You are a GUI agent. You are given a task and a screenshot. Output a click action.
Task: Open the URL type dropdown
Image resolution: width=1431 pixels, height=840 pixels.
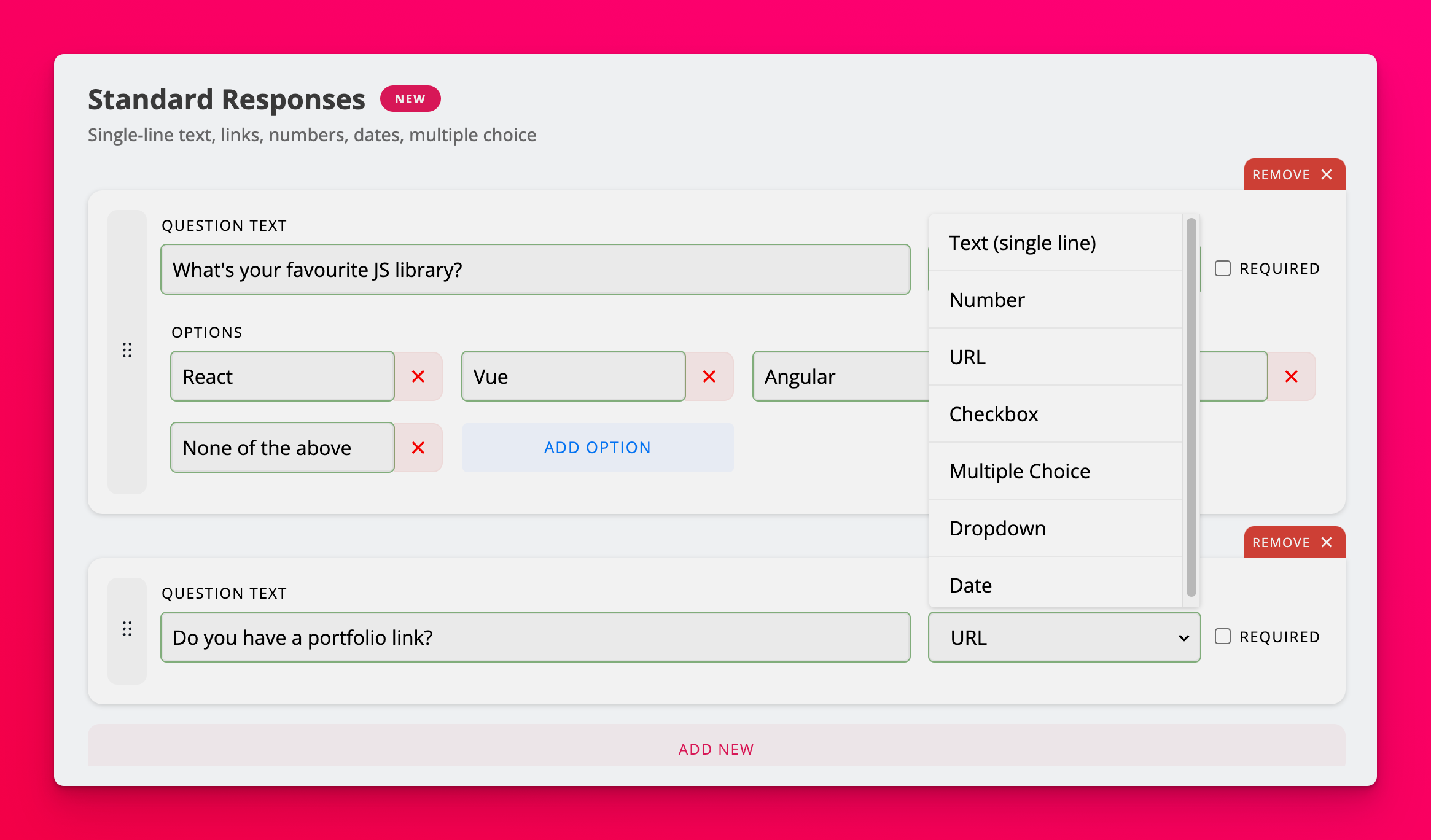1064,637
